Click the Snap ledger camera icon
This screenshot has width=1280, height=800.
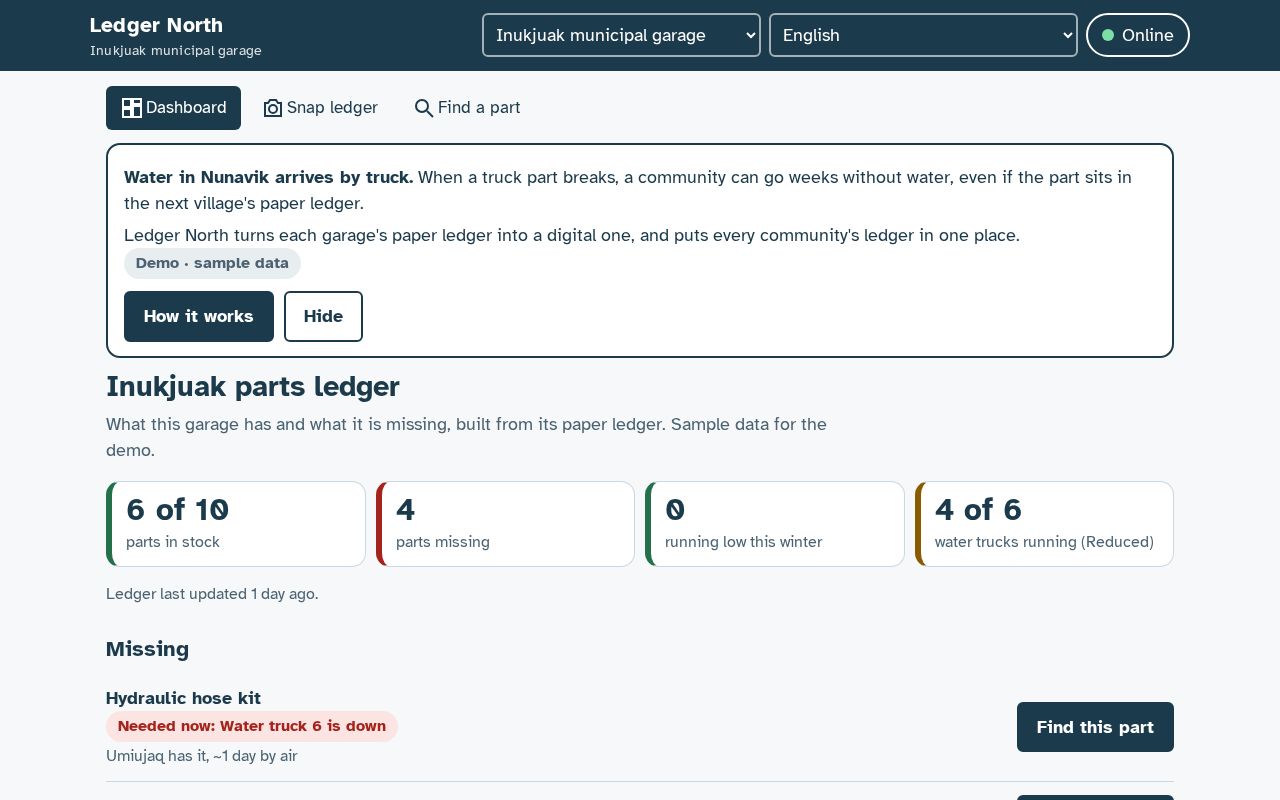(273, 108)
